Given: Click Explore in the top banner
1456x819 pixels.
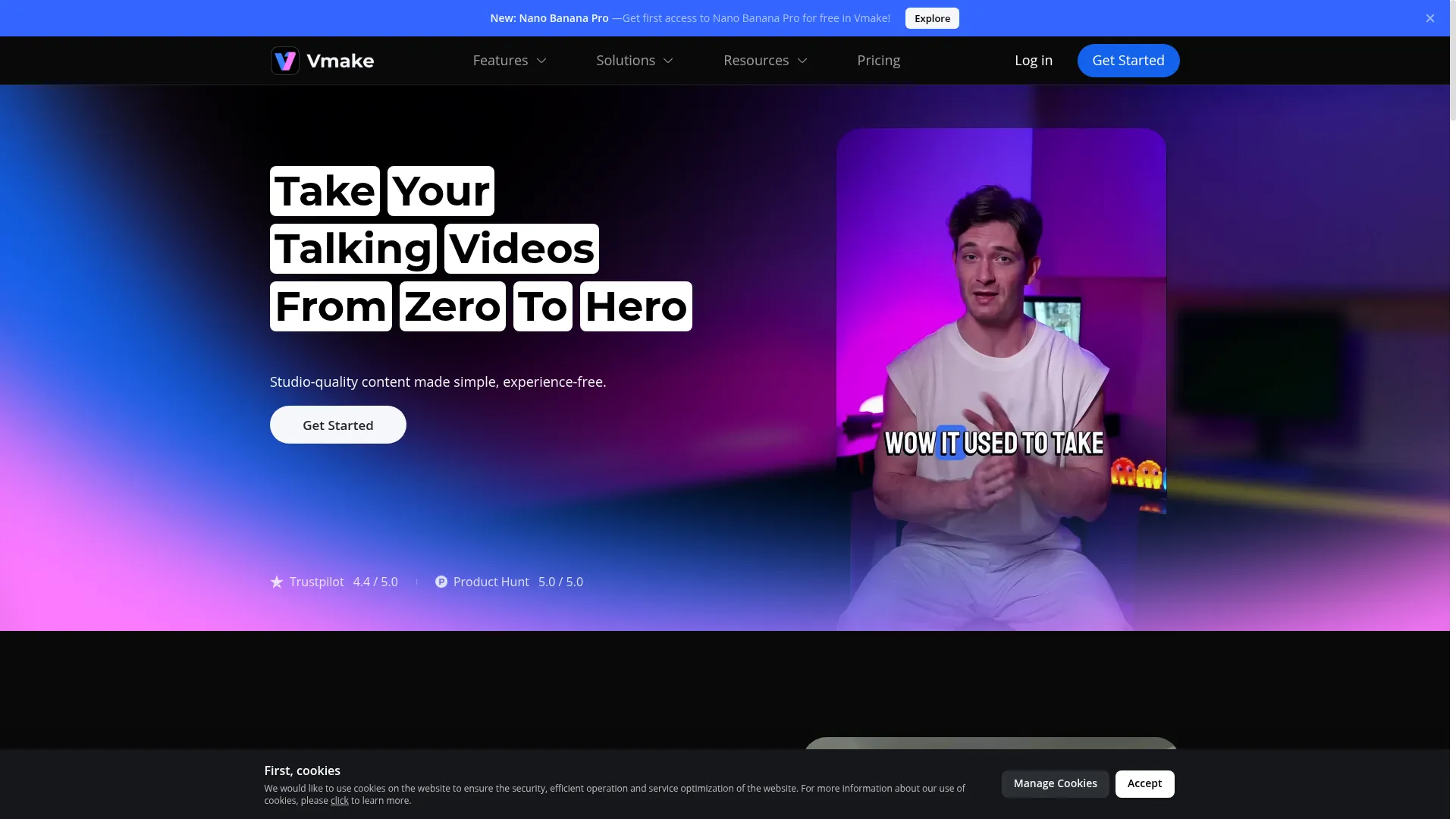Looking at the screenshot, I should click(932, 18).
